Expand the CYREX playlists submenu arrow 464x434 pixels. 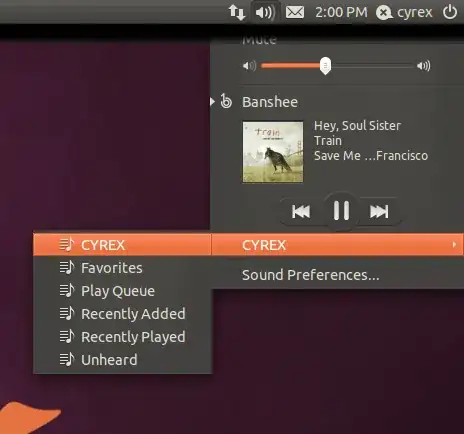point(454,245)
